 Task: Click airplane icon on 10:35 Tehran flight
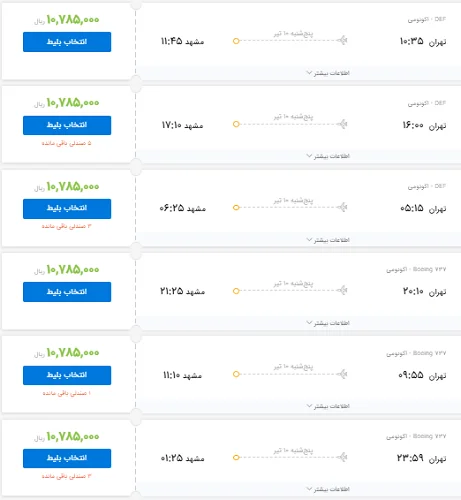tap(342, 40)
